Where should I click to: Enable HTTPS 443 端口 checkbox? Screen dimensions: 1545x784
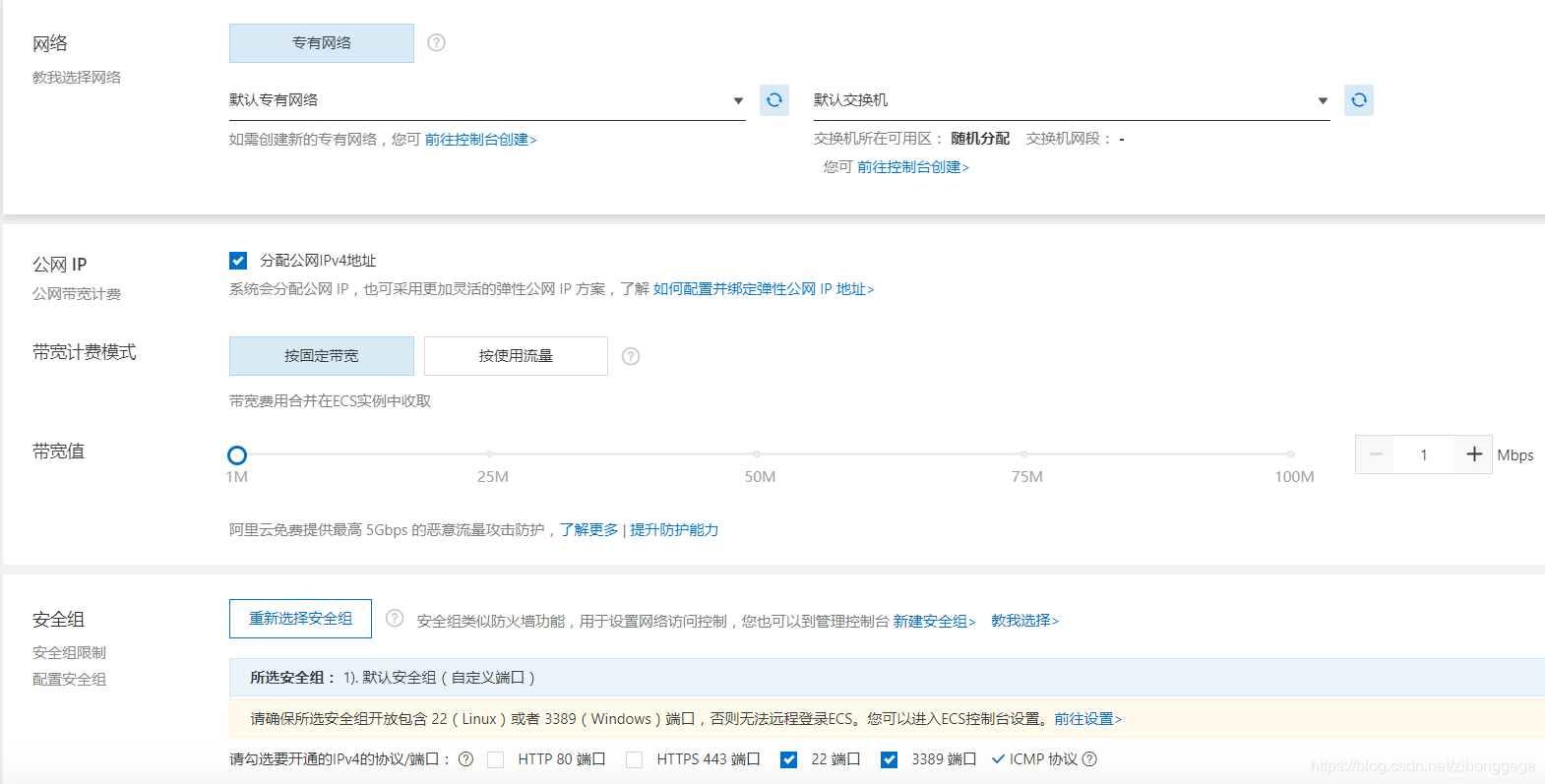point(635,759)
